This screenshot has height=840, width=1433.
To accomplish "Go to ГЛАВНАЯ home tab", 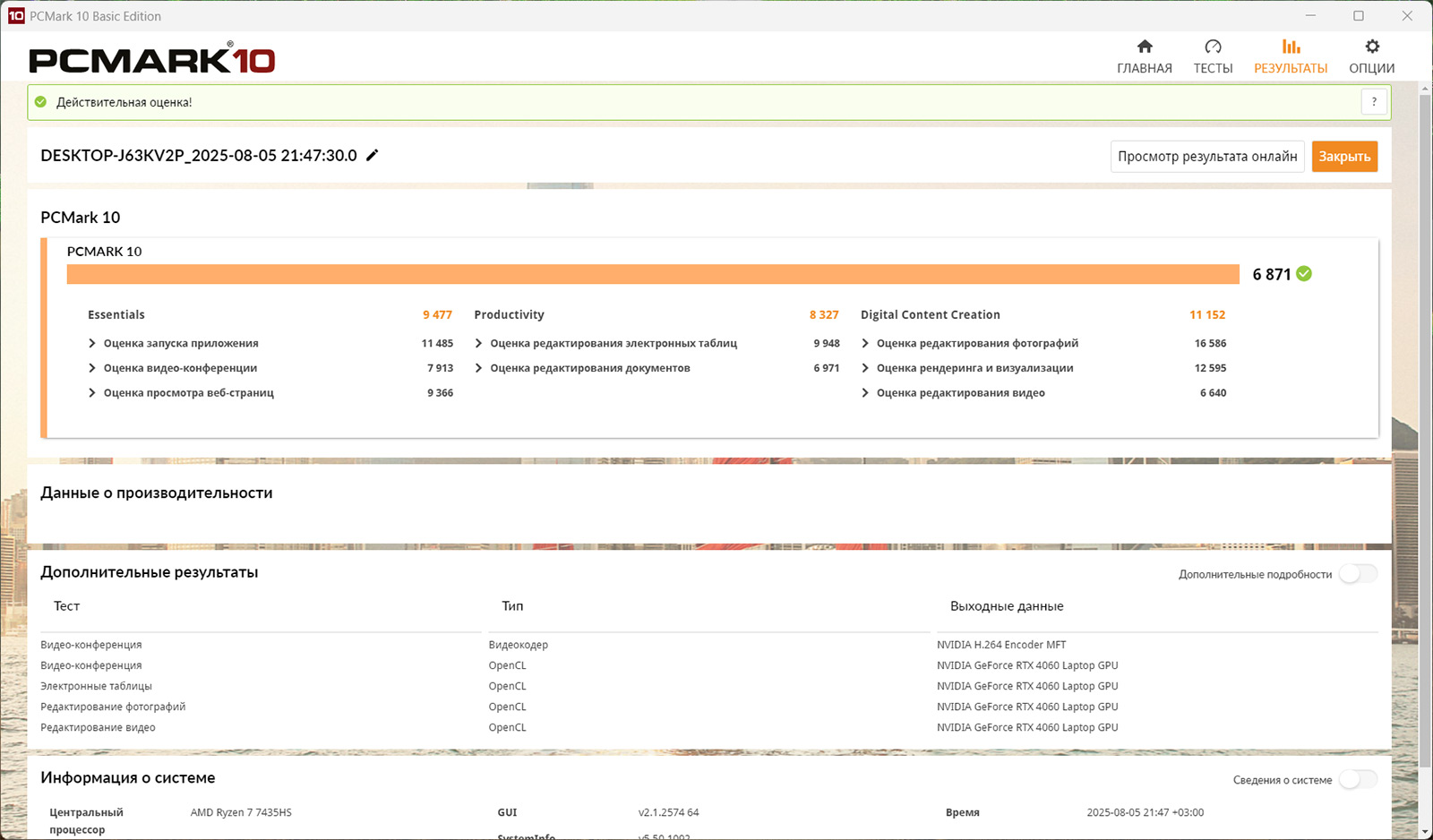I will [x=1144, y=56].
